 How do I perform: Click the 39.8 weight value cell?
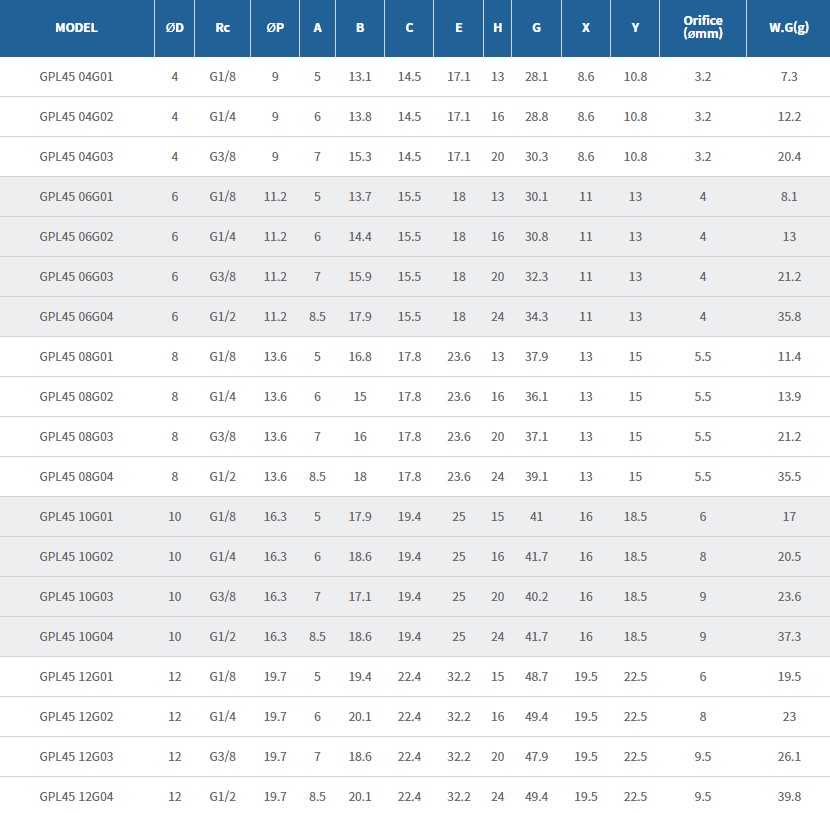pos(789,797)
